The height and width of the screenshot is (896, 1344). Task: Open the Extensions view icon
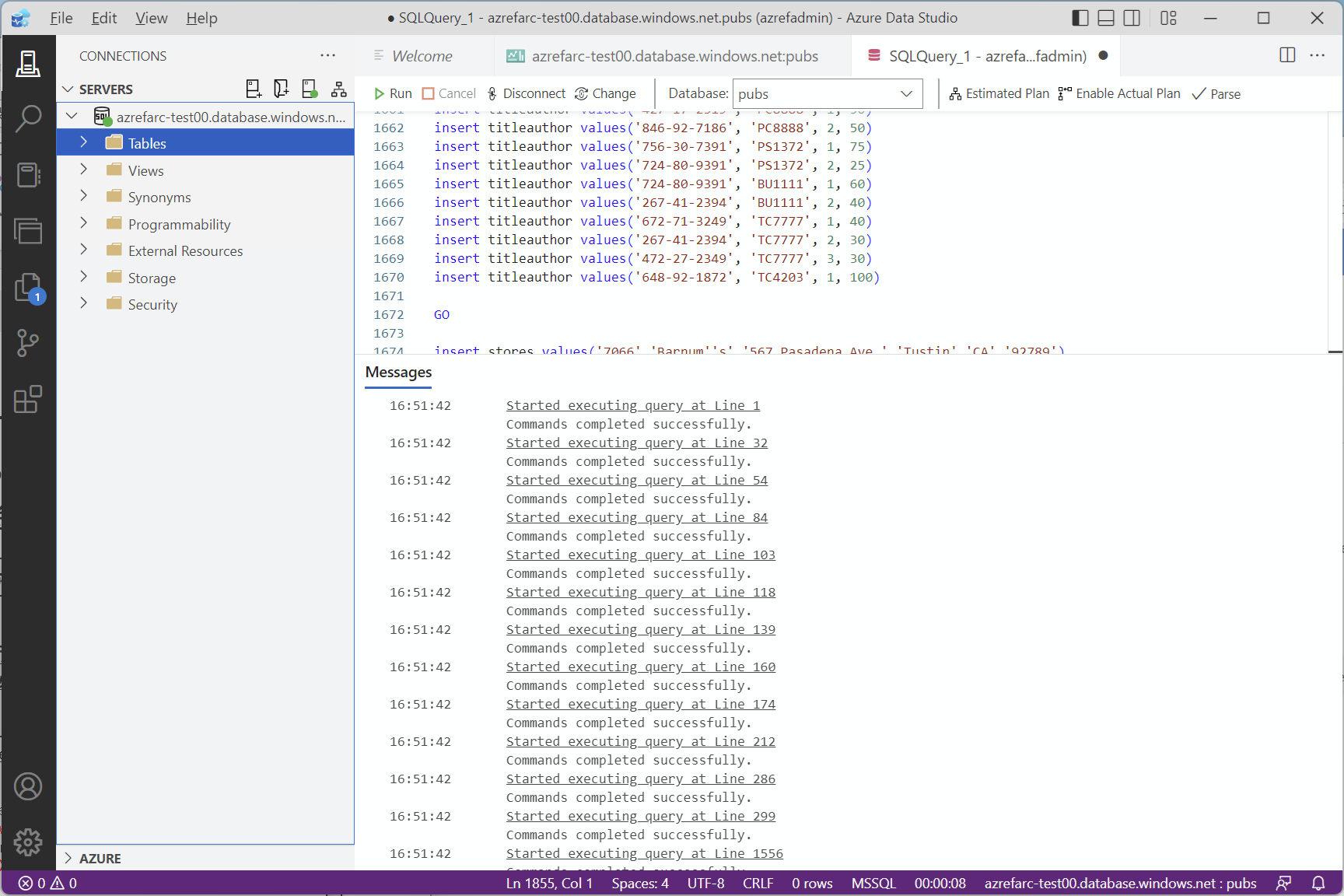click(x=28, y=399)
